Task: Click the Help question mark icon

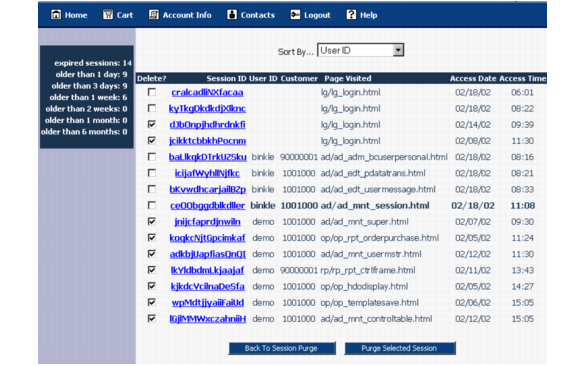Action: point(351,15)
